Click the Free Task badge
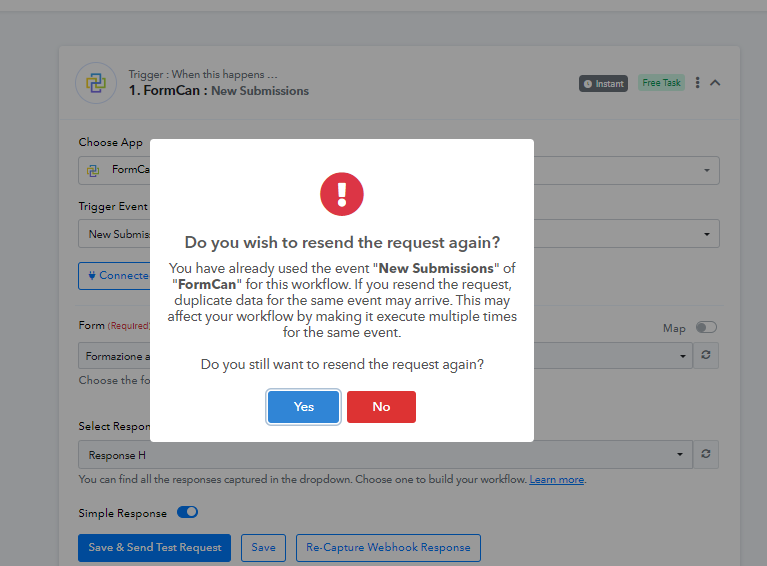The height and width of the screenshot is (566, 767). point(661,83)
